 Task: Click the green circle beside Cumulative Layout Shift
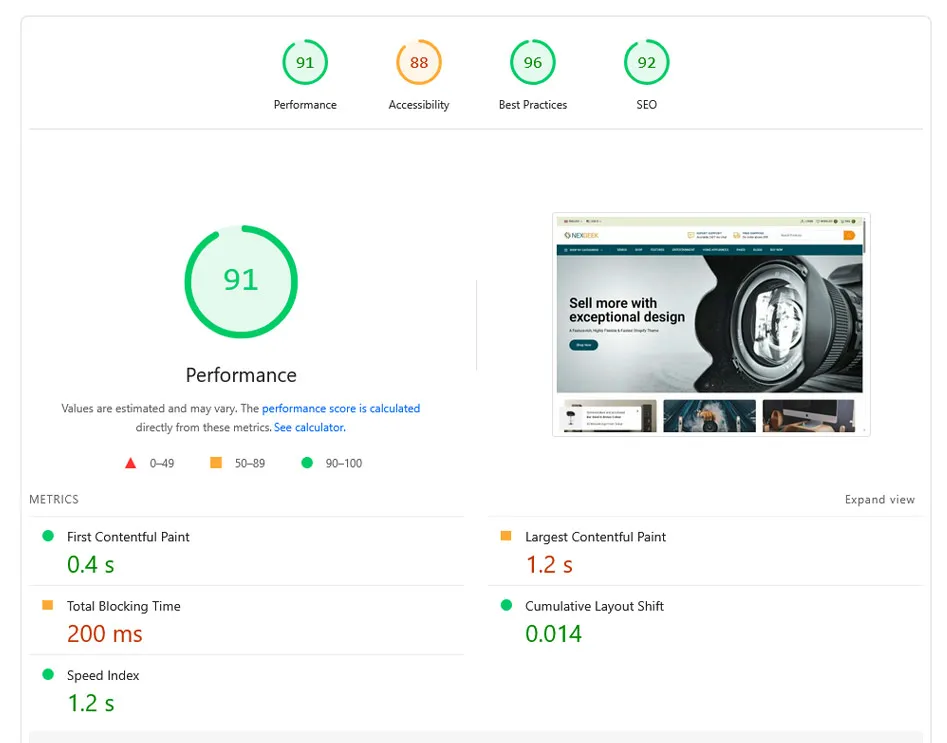click(506, 605)
